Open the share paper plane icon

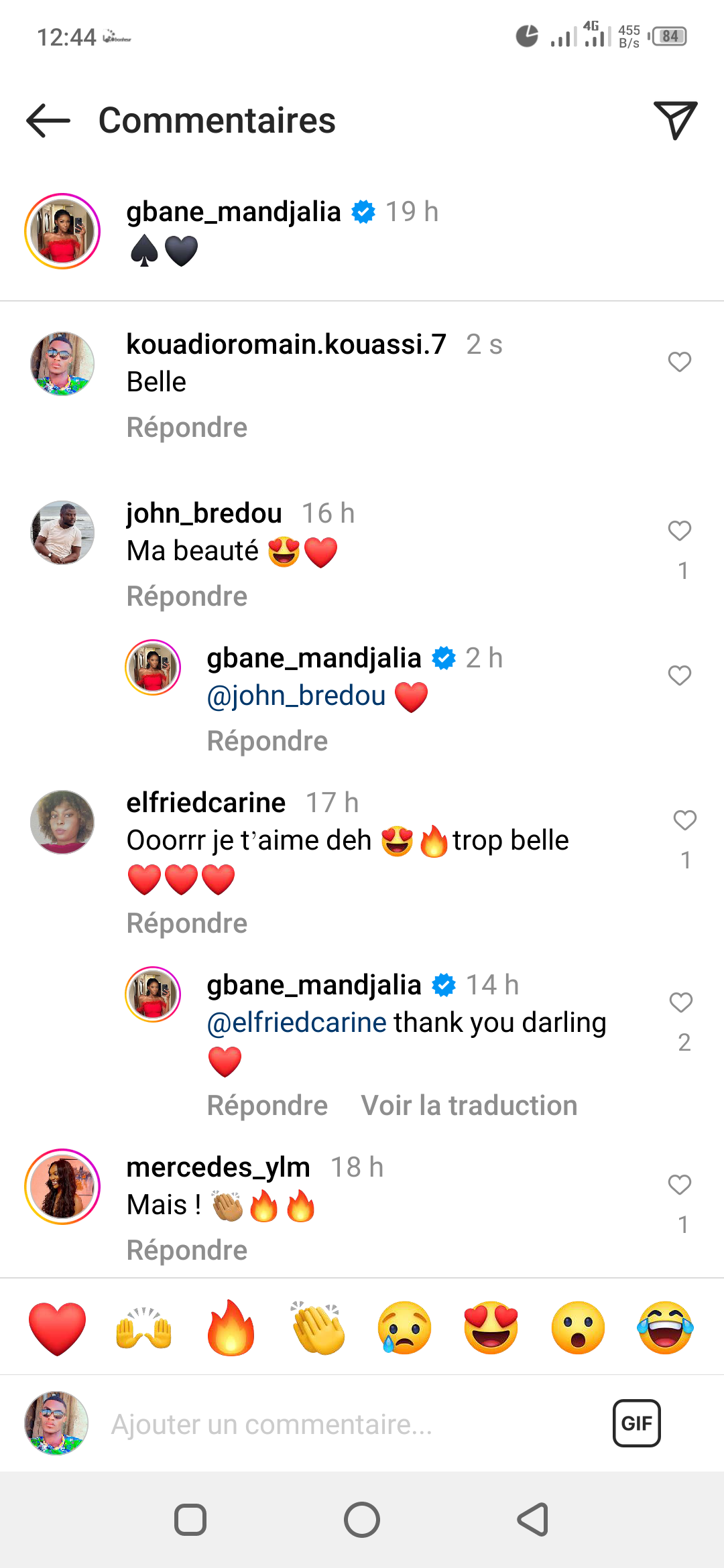click(674, 121)
